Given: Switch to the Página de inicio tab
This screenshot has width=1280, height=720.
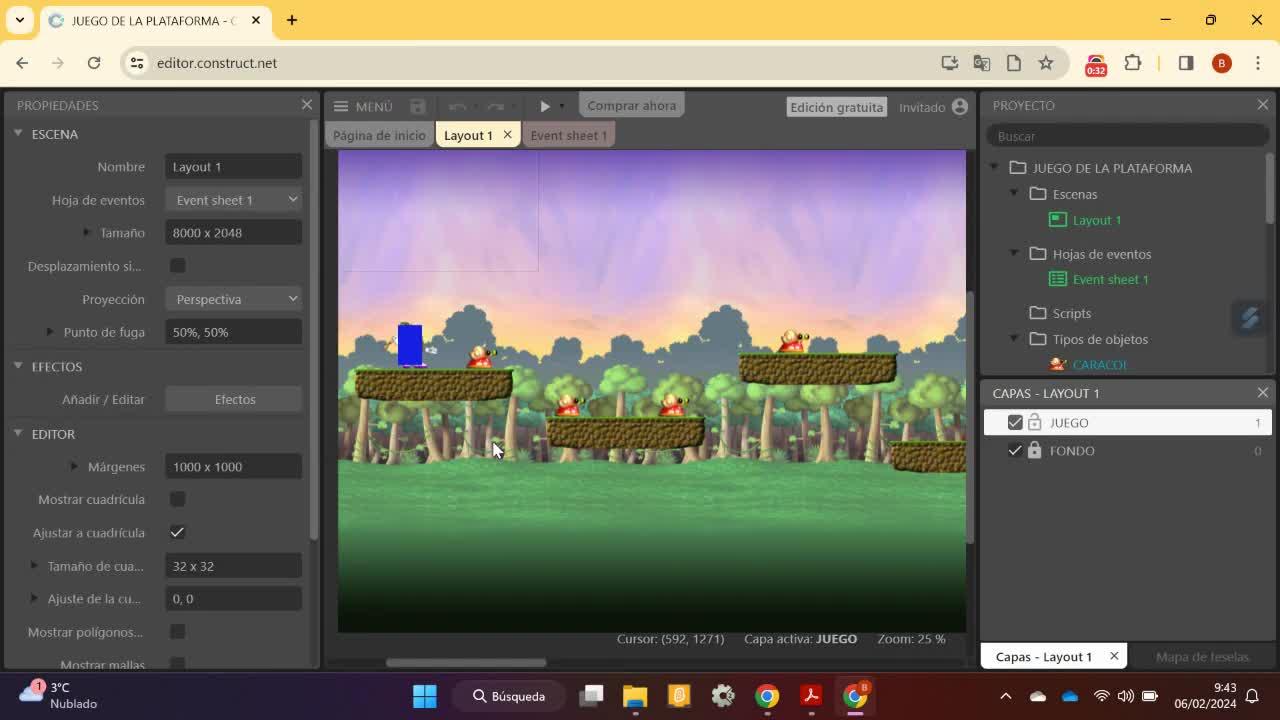Looking at the screenshot, I should point(379,135).
